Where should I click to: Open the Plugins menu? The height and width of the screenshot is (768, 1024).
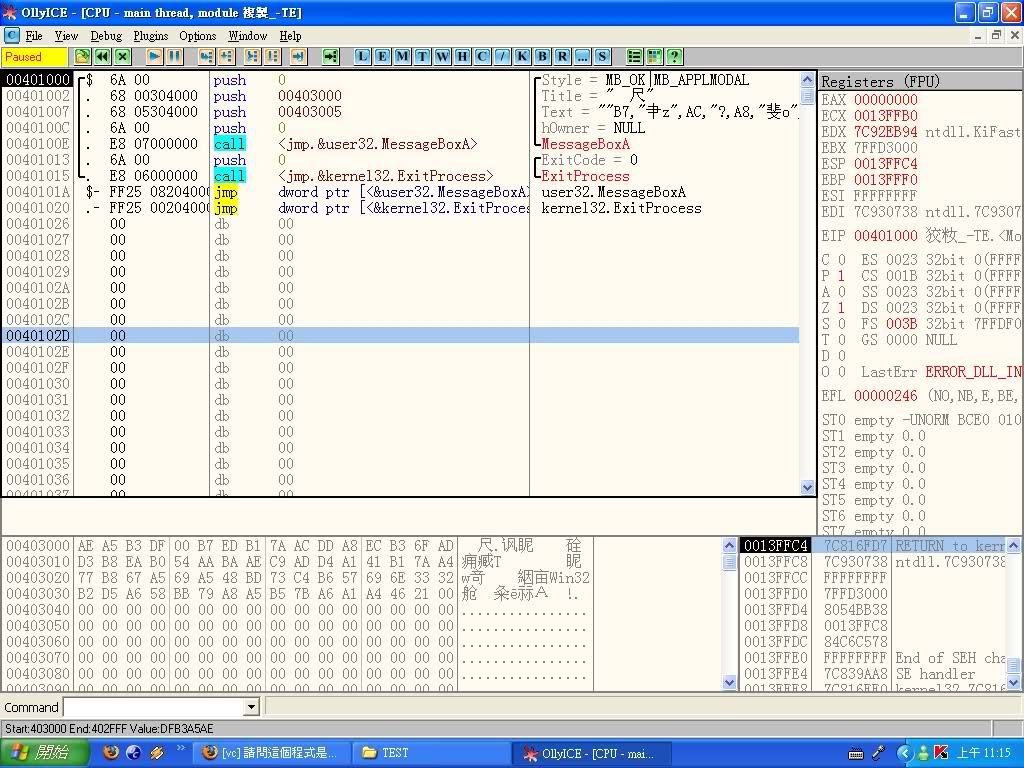(x=151, y=36)
